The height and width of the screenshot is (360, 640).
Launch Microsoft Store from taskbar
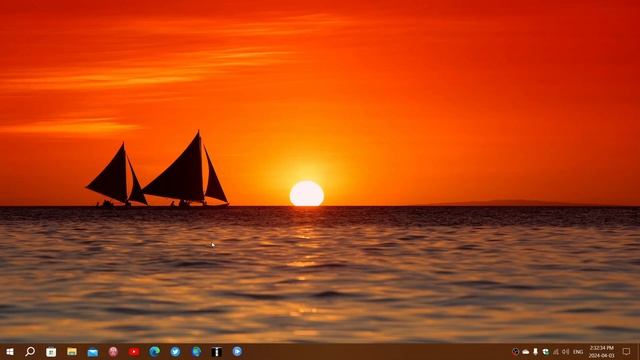(x=51, y=352)
